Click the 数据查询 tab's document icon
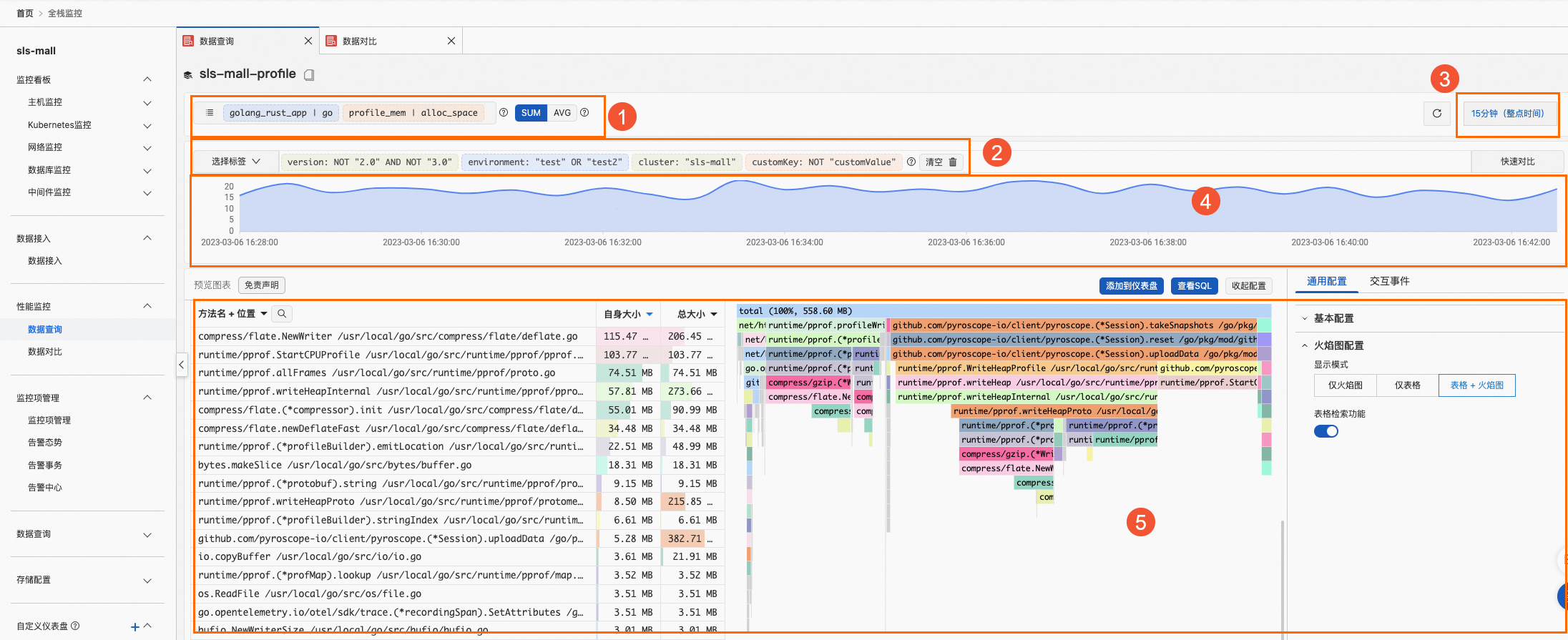1568x640 pixels. pyautogui.click(x=188, y=41)
